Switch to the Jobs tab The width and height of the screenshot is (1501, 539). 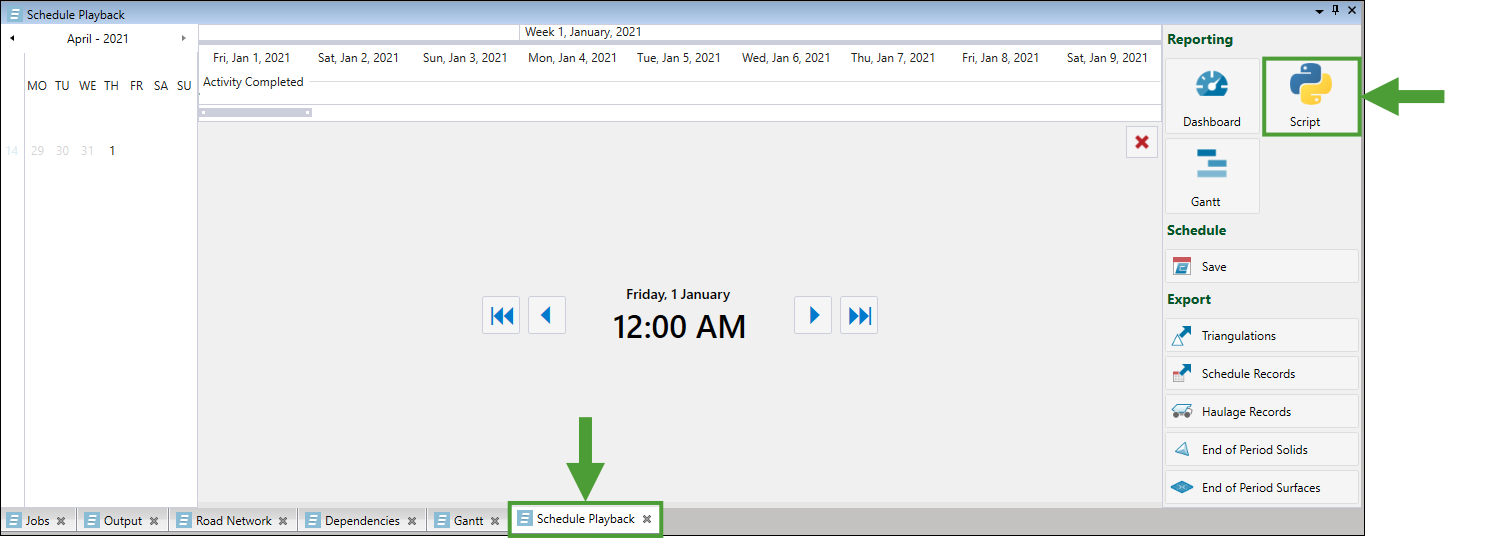click(x=38, y=520)
